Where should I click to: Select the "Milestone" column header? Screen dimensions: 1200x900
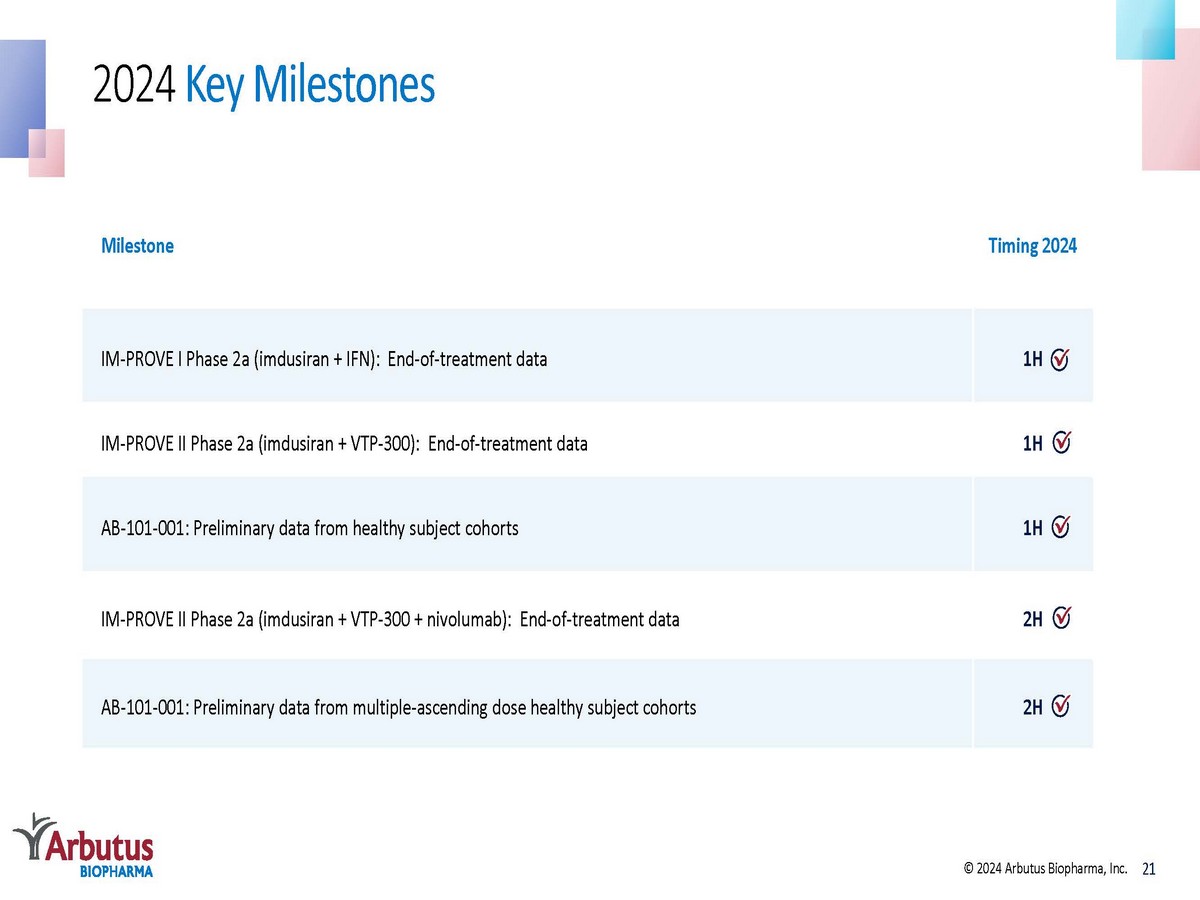pyautogui.click(x=137, y=246)
